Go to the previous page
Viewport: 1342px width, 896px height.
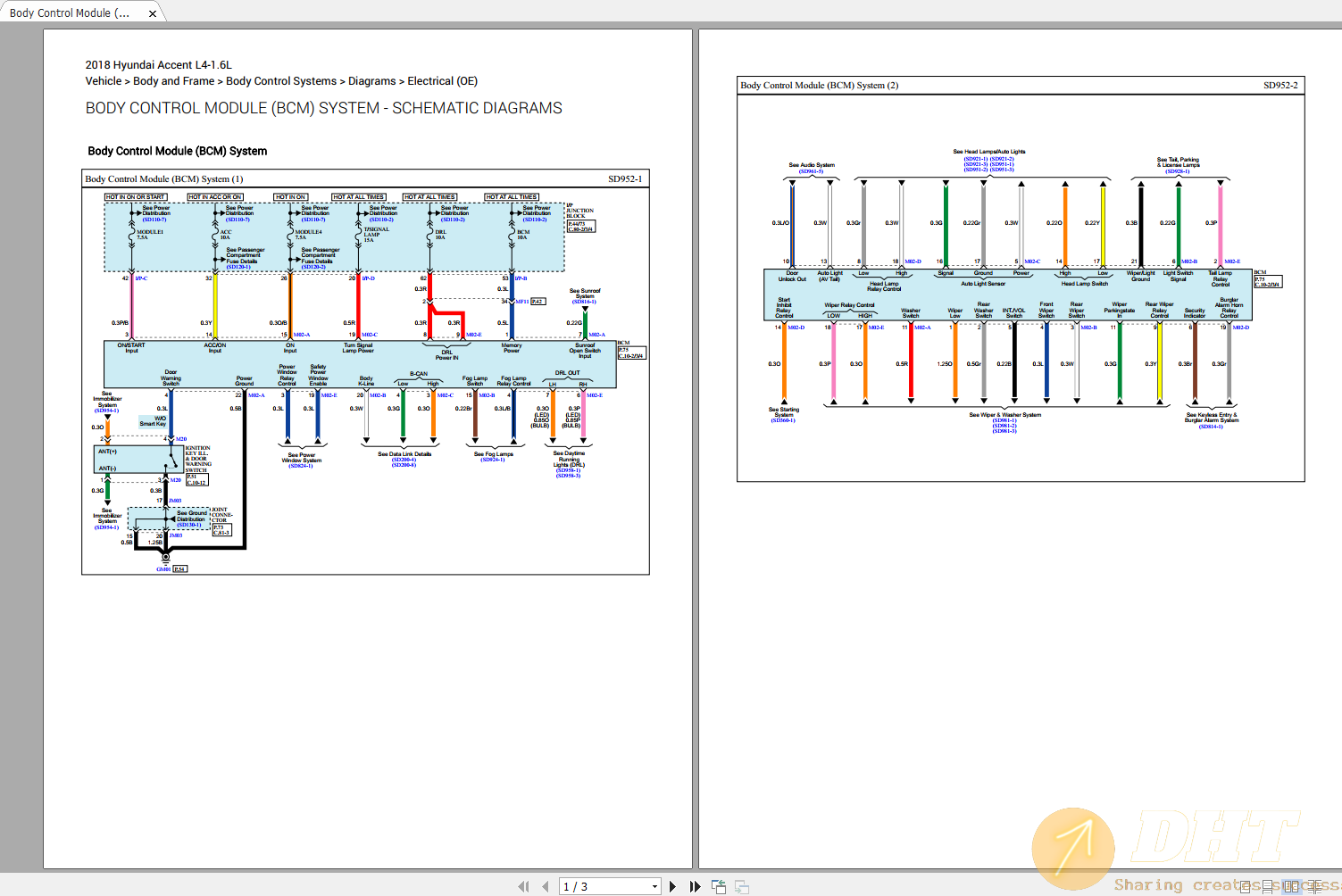(546, 886)
